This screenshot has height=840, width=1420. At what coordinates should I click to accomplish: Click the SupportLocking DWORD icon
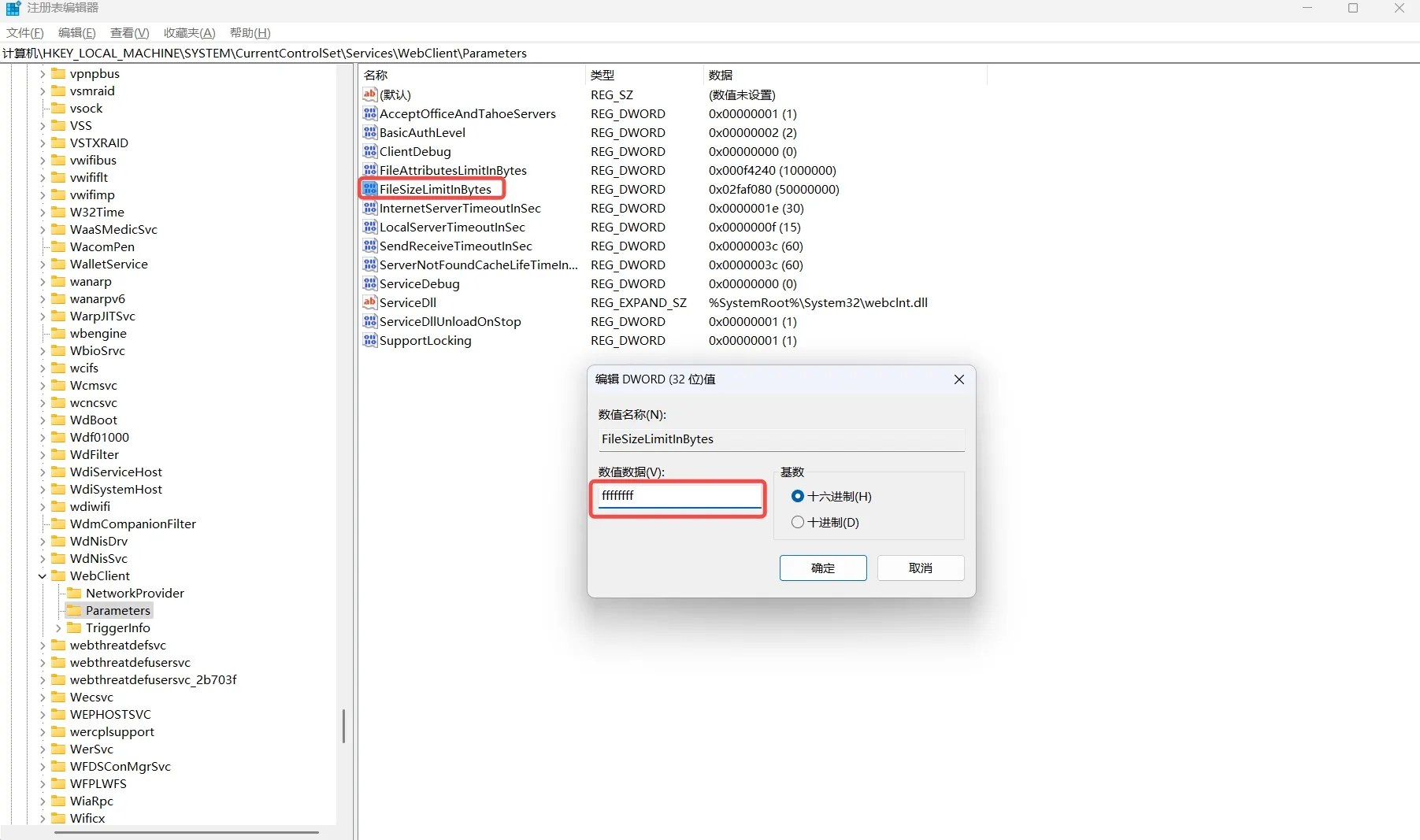pyautogui.click(x=369, y=340)
